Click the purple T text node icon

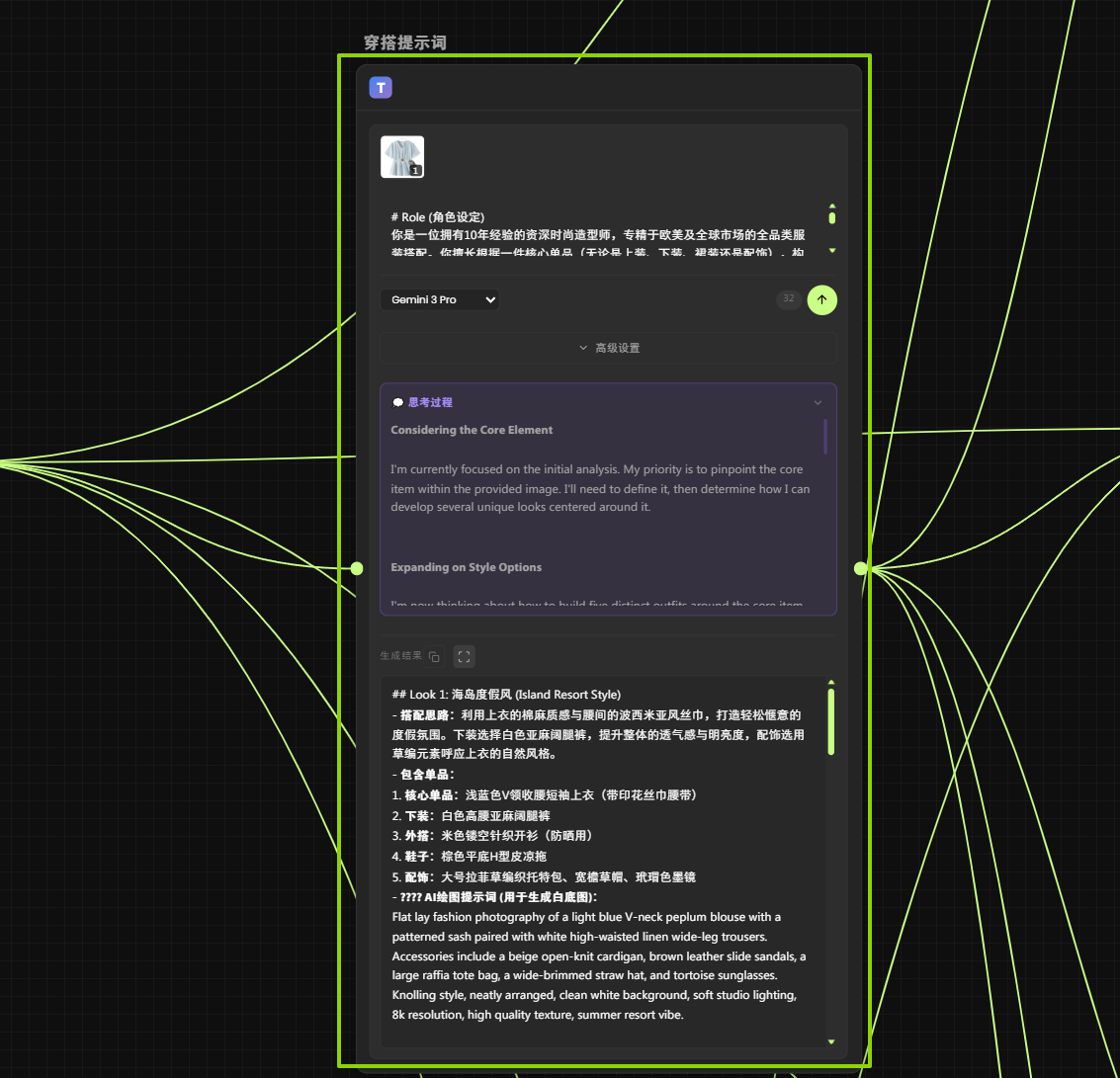pyautogui.click(x=381, y=88)
